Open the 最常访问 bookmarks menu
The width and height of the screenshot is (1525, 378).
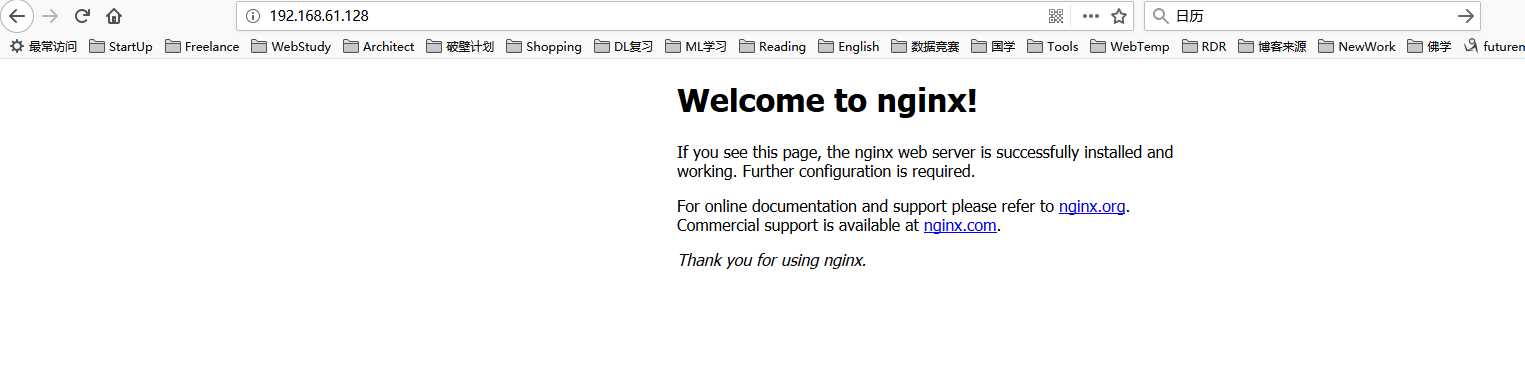(43, 46)
